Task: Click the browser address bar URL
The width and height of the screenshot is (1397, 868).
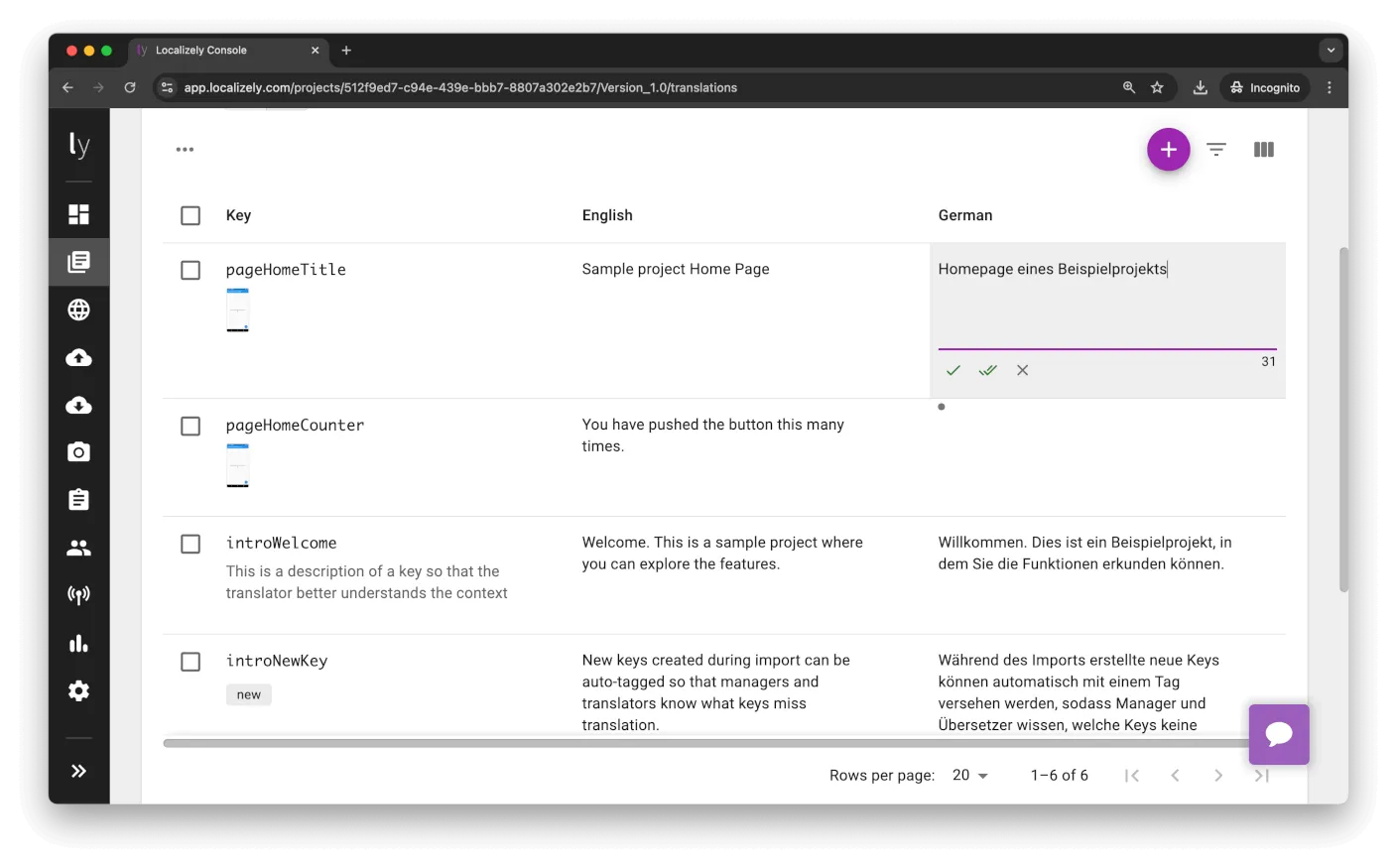Action: [460, 87]
